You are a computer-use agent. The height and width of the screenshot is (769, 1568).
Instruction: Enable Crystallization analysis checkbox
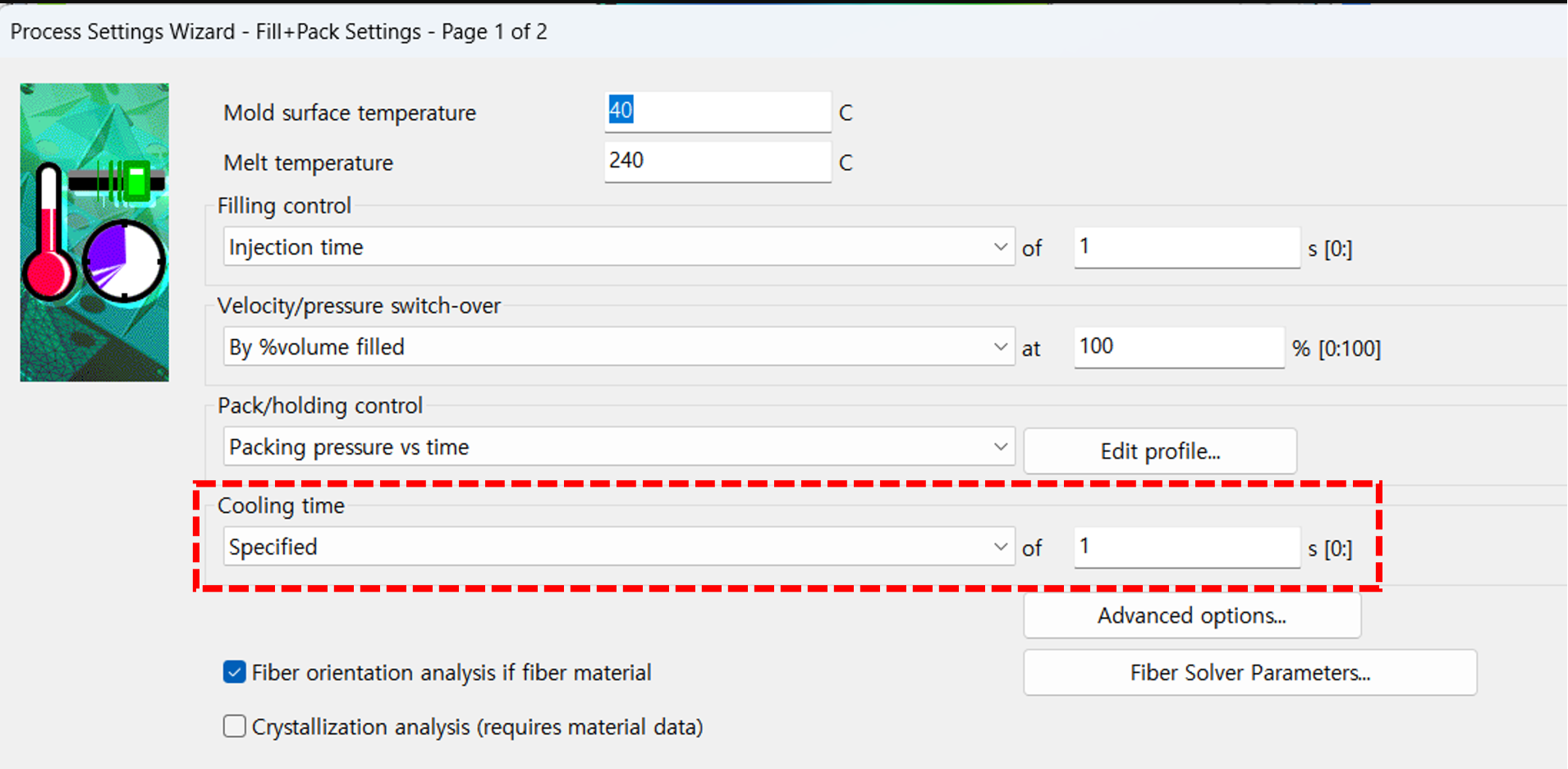(x=234, y=726)
